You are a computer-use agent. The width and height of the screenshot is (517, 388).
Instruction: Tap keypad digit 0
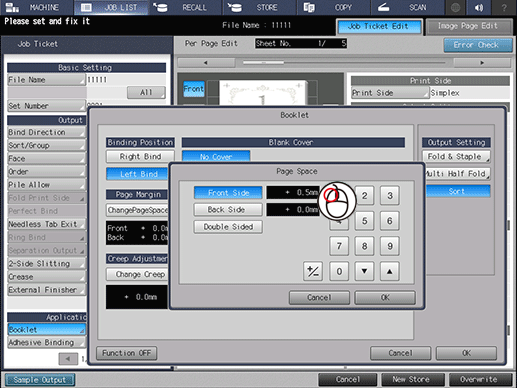[339, 271]
